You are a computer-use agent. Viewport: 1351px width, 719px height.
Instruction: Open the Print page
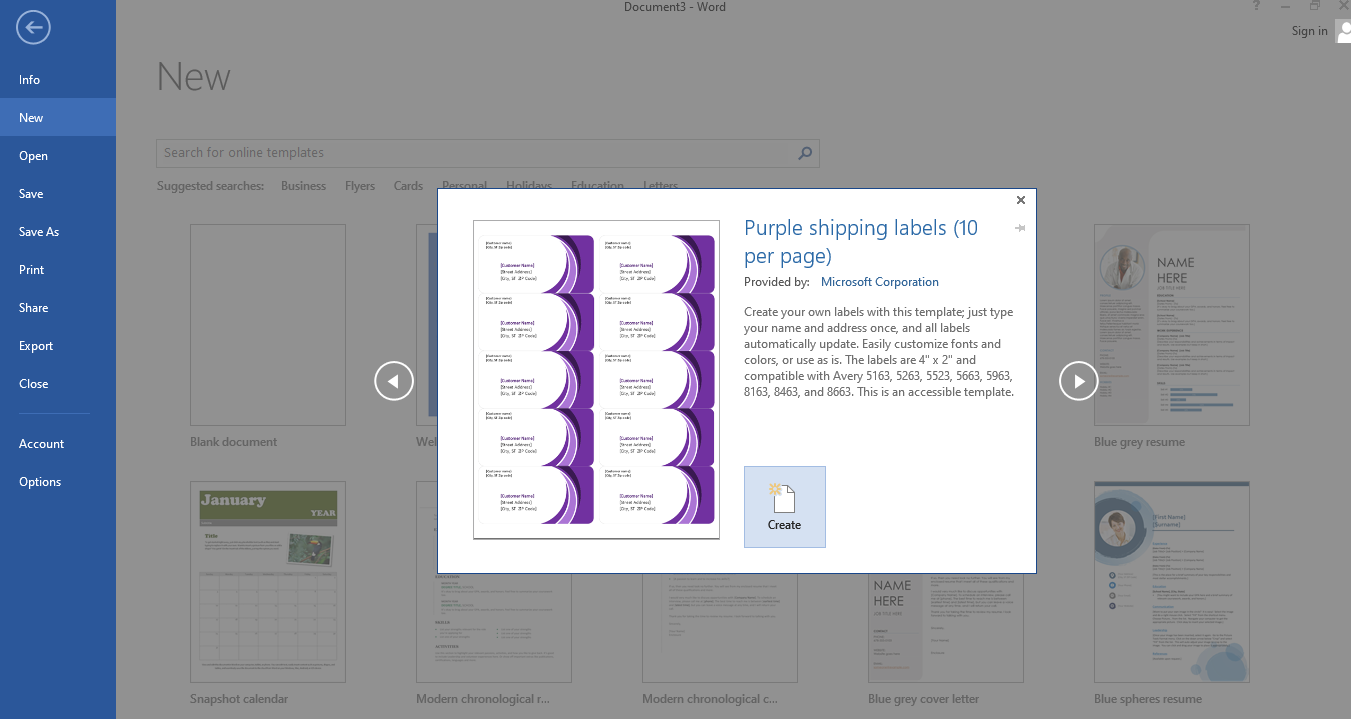[x=58, y=270]
